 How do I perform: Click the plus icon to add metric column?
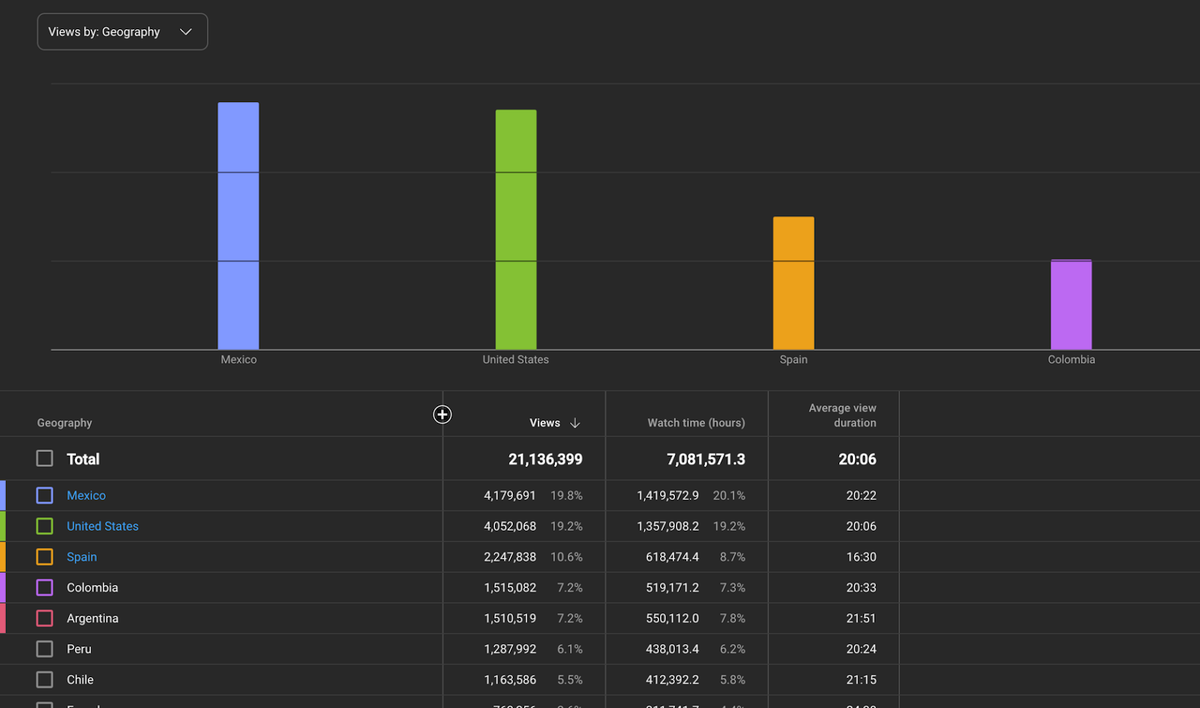click(442, 414)
